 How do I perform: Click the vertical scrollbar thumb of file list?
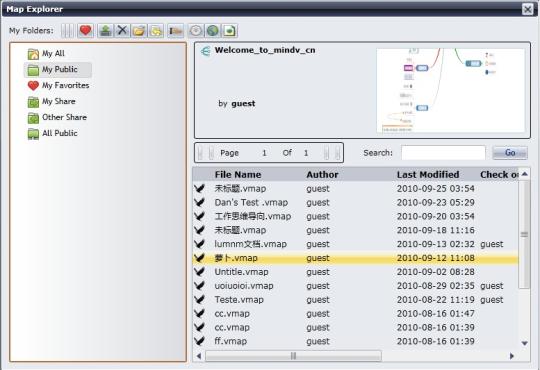pyautogui.click(x=524, y=234)
